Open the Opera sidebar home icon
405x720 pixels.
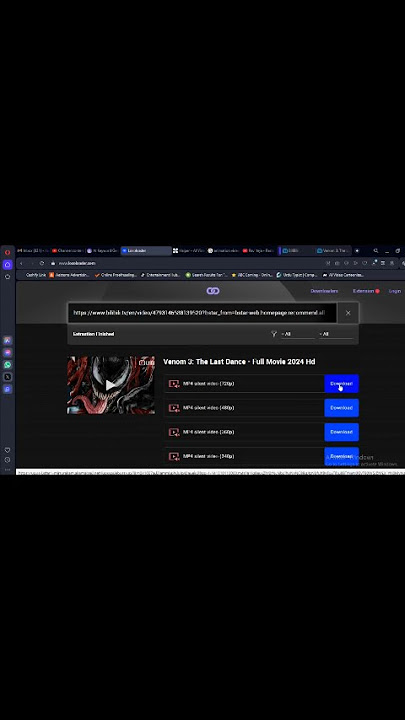7,265
